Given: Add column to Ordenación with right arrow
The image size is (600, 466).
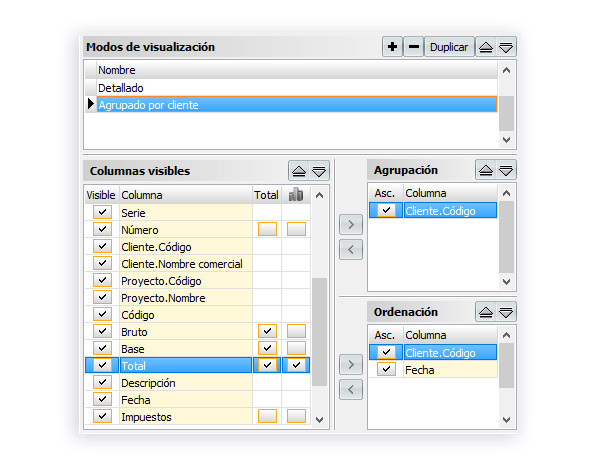Looking at the screenshot, I should tap(350, 364).
